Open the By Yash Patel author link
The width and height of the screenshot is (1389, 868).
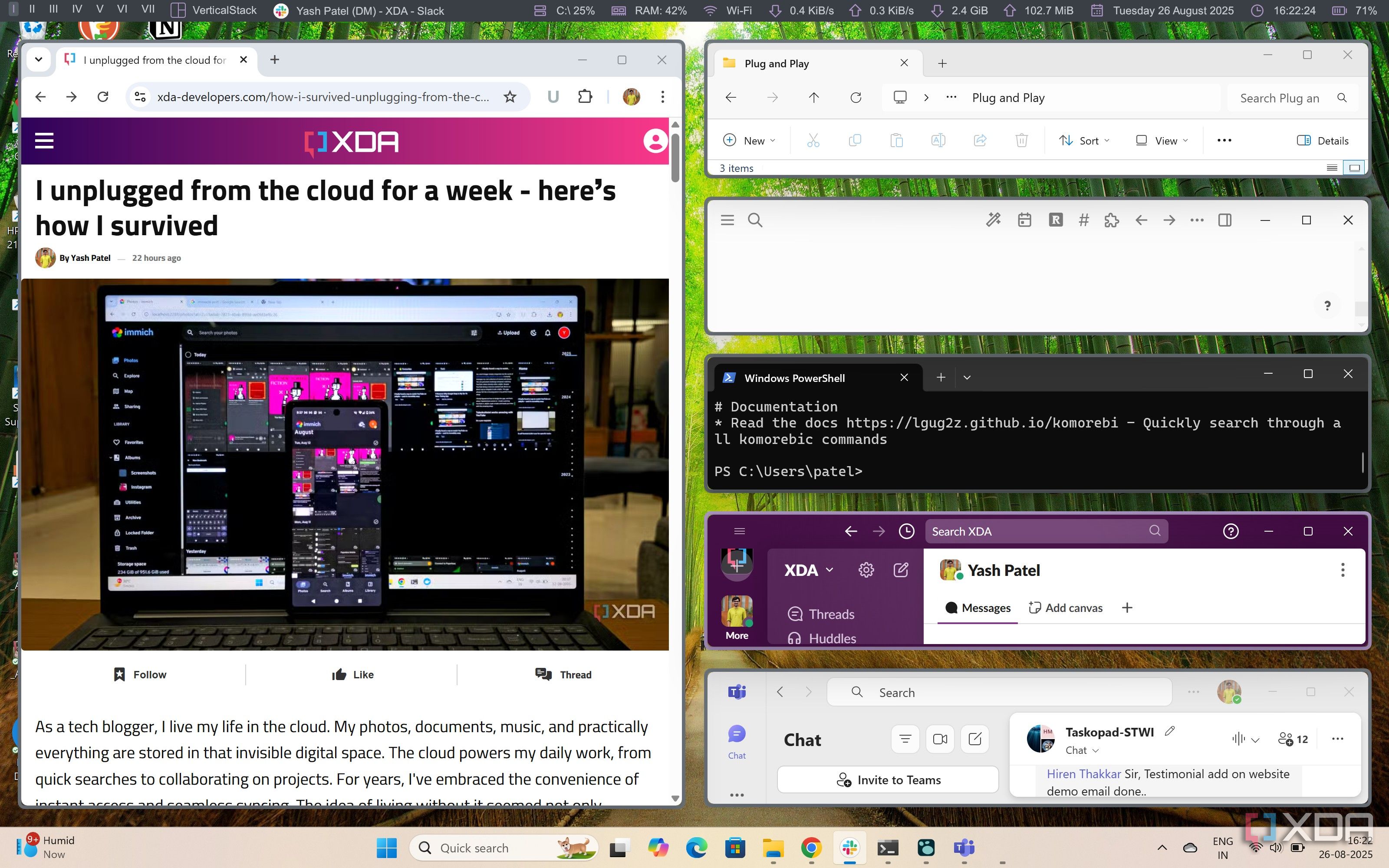coord(84,258)
